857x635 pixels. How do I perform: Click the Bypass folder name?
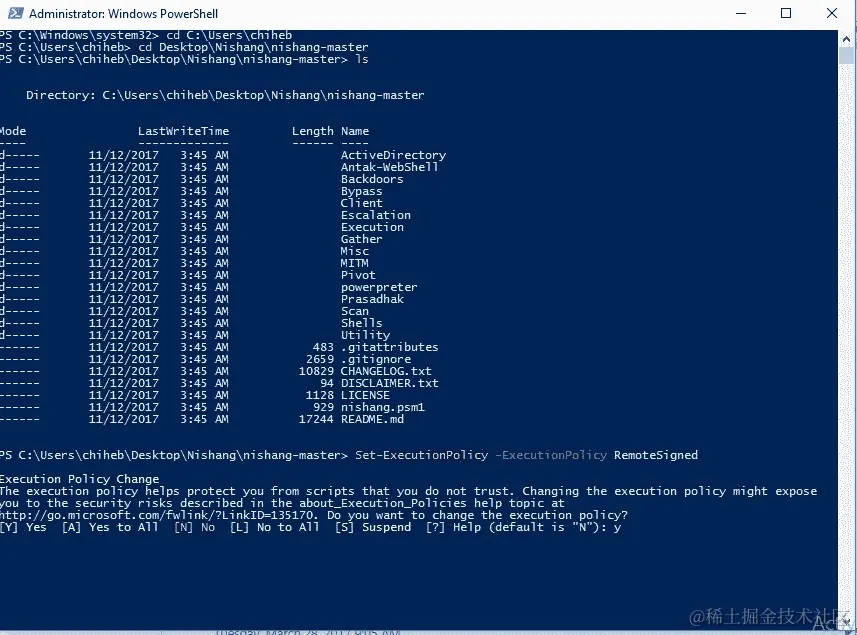[x=361, y=191]
